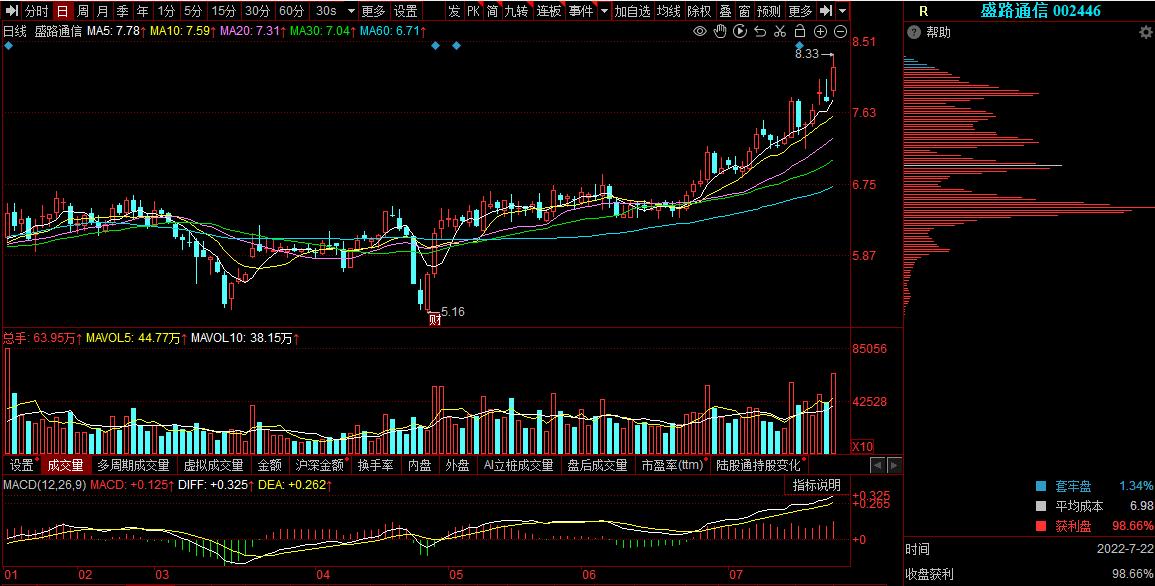This screenshot has width=1155, height=586.
Task: Open dropdown arrow next to 30s
Action: pyautogui.click(x=351, y=11)
